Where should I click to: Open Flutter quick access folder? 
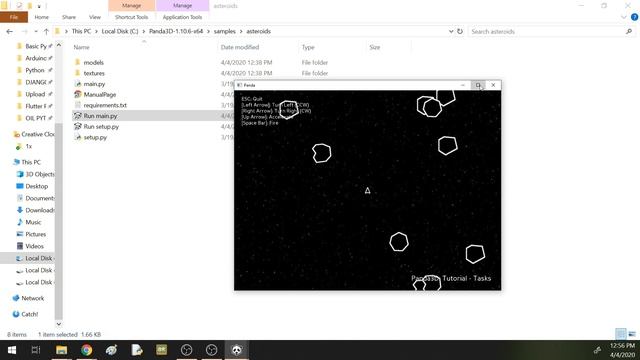[35, 106]
